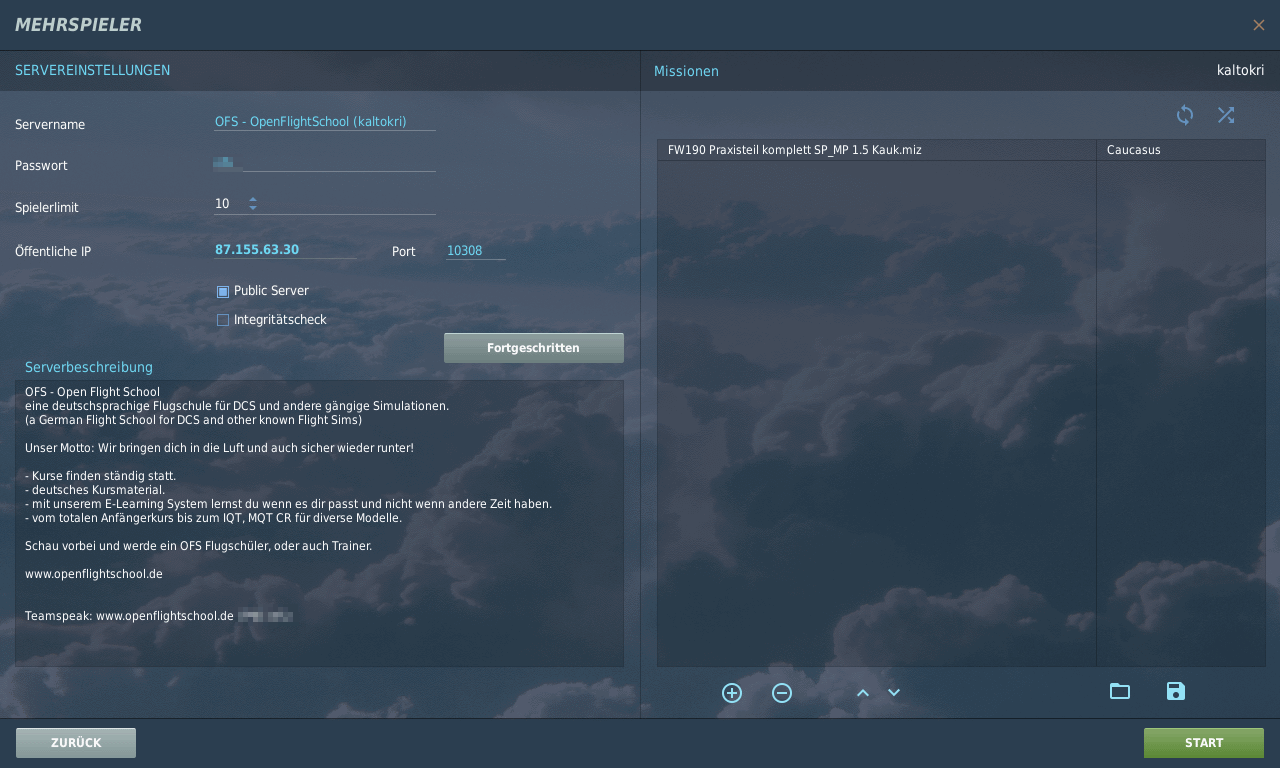Screen dimensions: 1280x768
Task: Click into the Servername field
Action: tap(324, 122)
